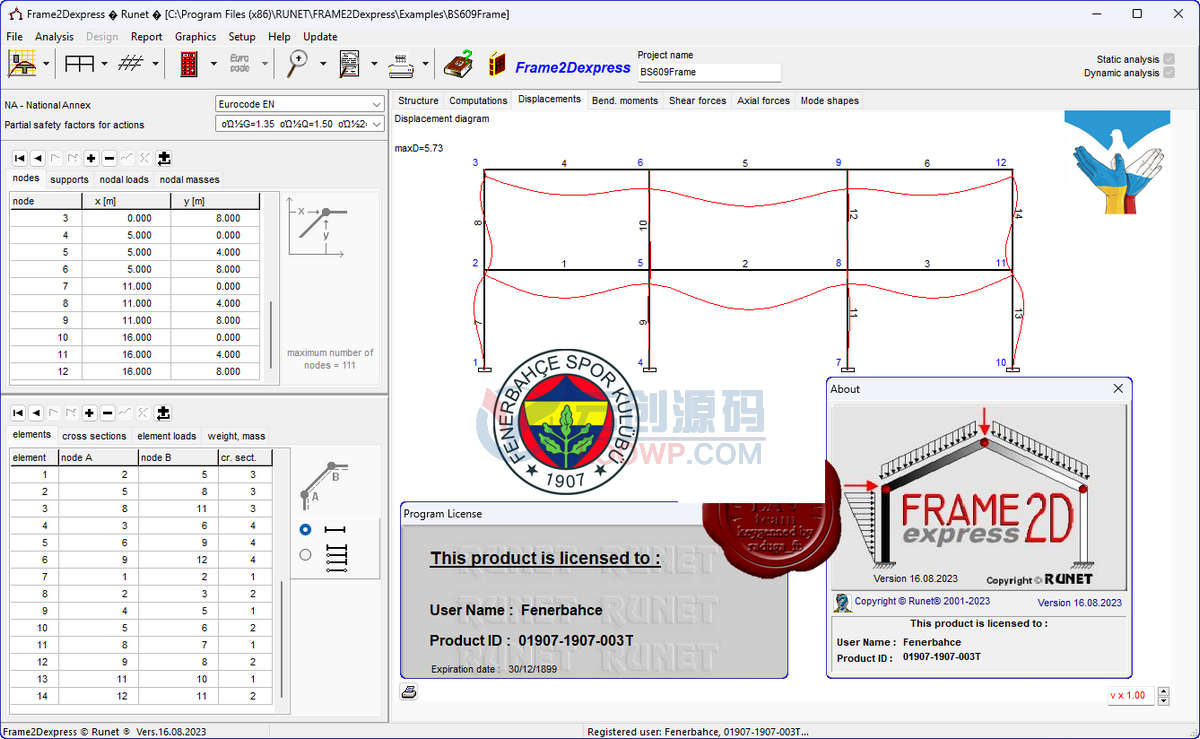Add a new node with plus button

pos(91,158)
